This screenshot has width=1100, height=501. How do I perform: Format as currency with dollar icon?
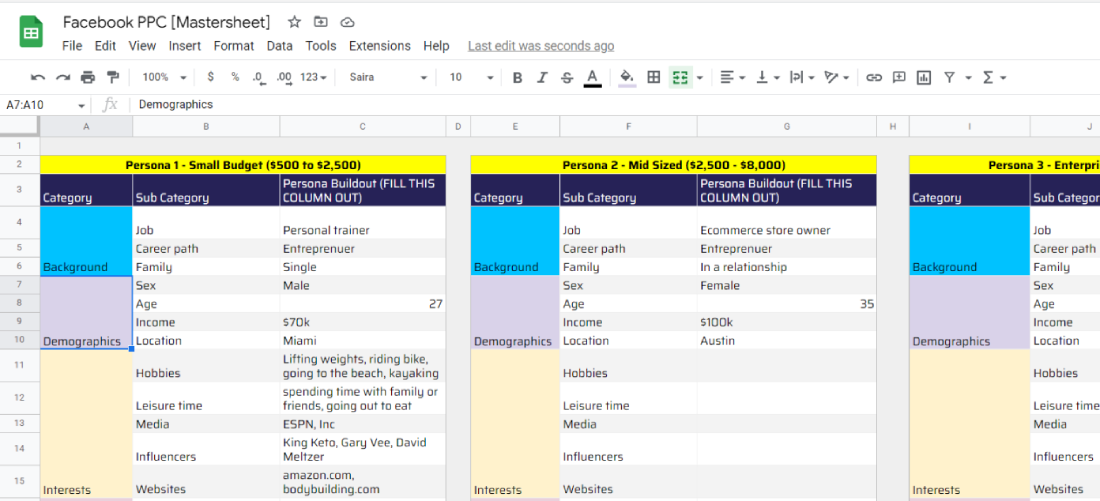[x=210, y=77]
